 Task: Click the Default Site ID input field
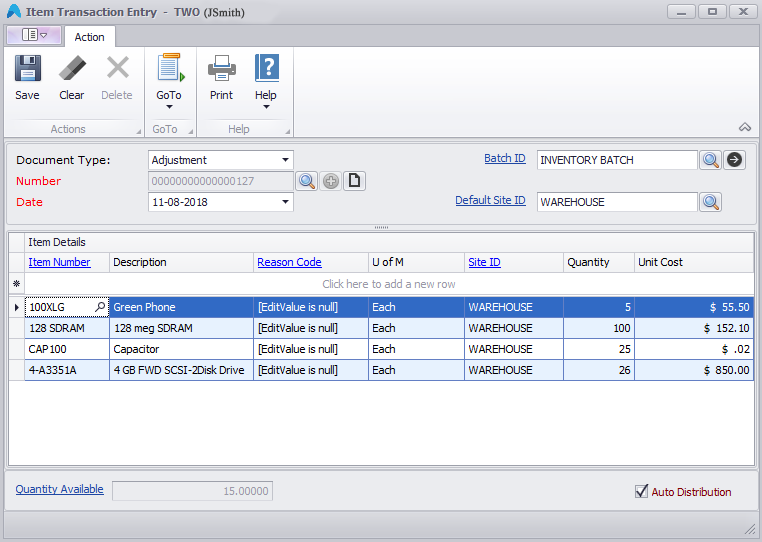pos(617,202)
